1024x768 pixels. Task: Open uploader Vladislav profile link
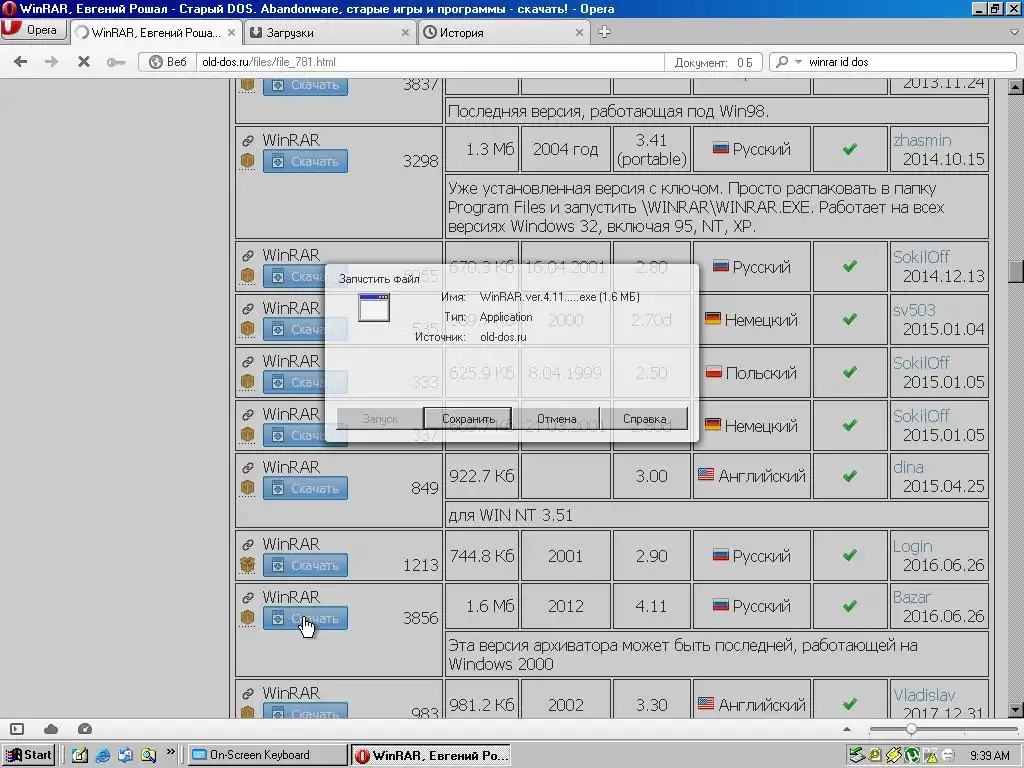(924, 695)
